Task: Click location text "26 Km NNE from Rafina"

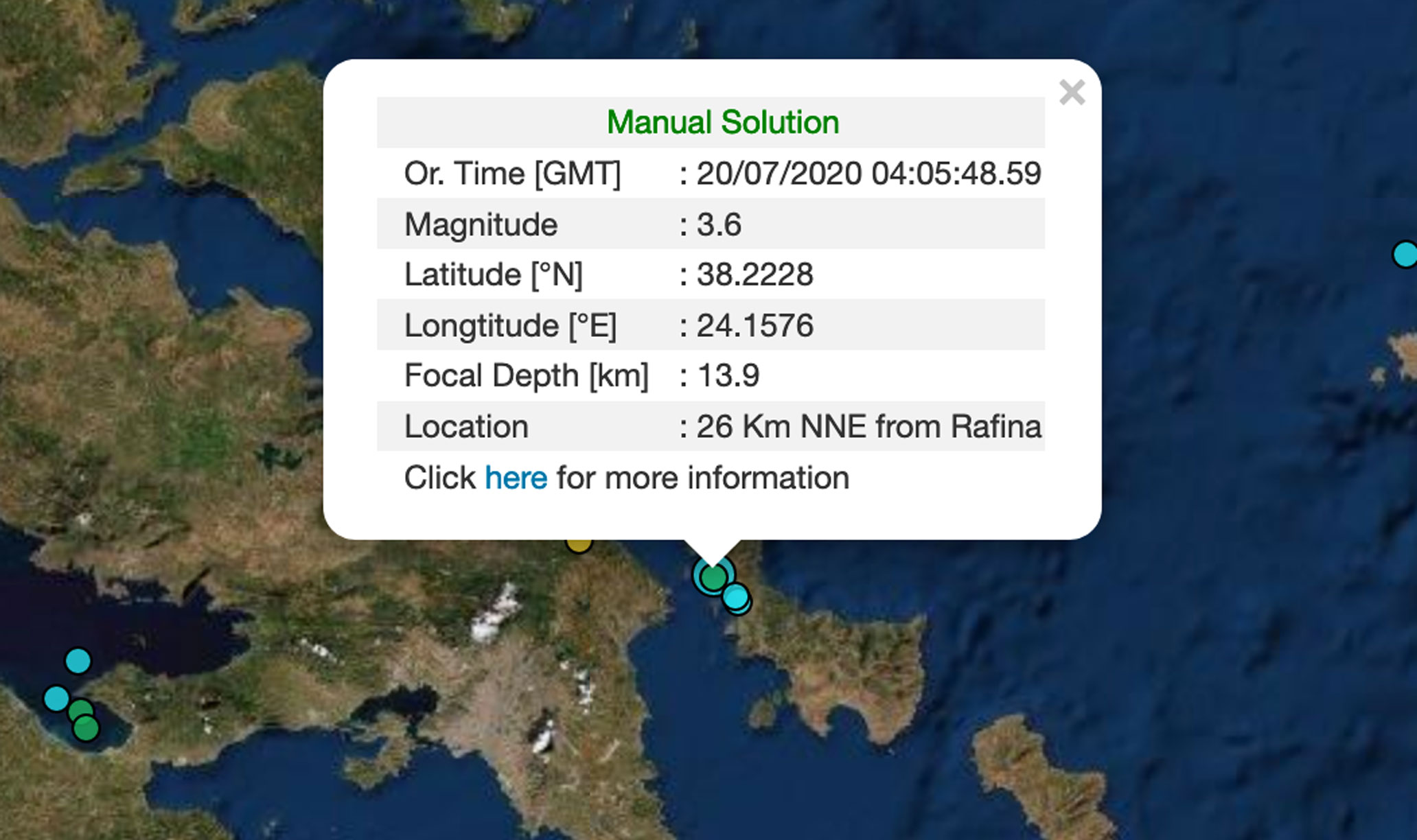Action: (868, 426)
